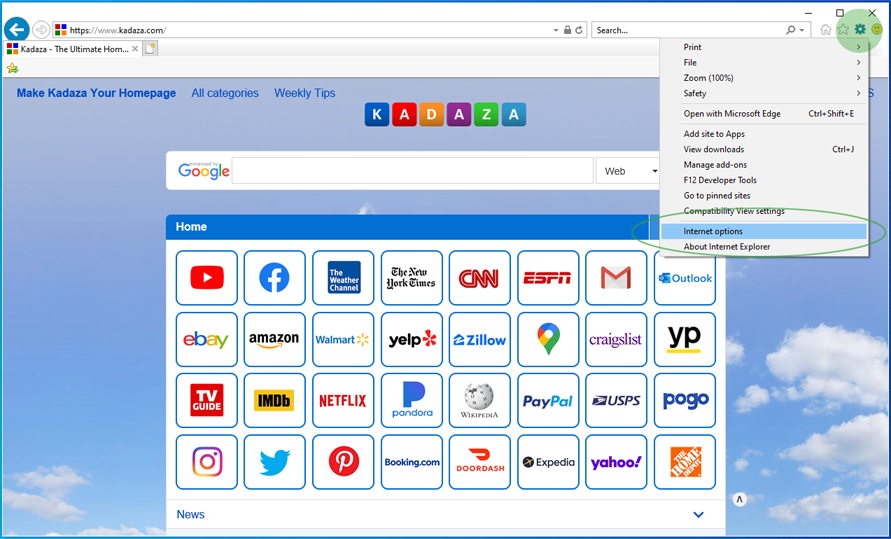
Task: Click Make Kadaza Your Homepage link
Action: pyautogui.click(x=96, y=93)
